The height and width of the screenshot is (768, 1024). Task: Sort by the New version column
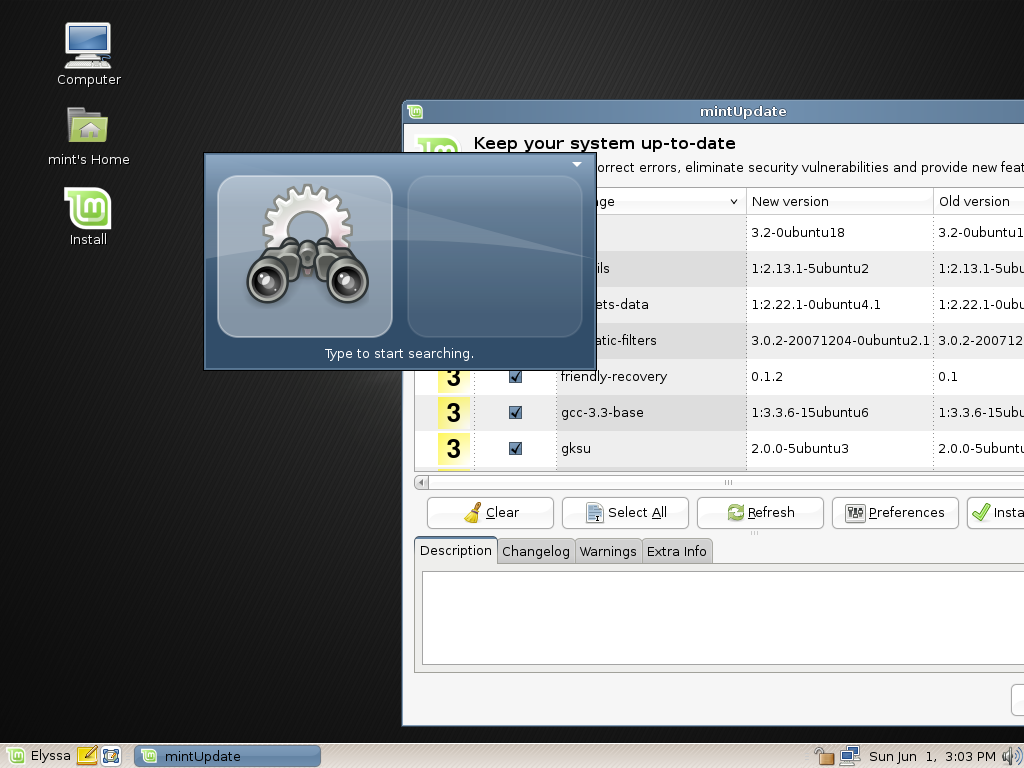click(x=840, y=201)
